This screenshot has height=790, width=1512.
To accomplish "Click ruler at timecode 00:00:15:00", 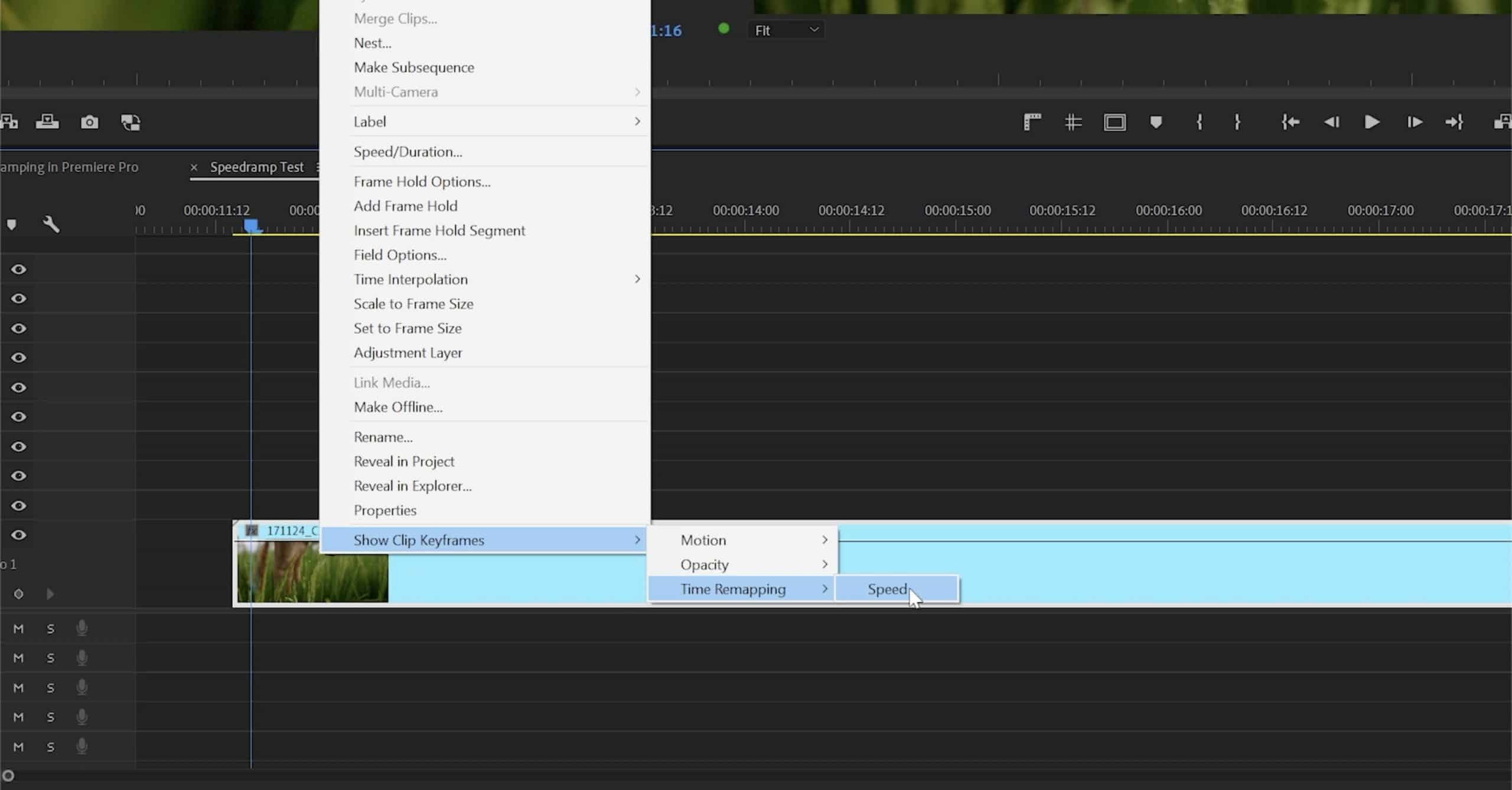I will [x=957, y=211].
